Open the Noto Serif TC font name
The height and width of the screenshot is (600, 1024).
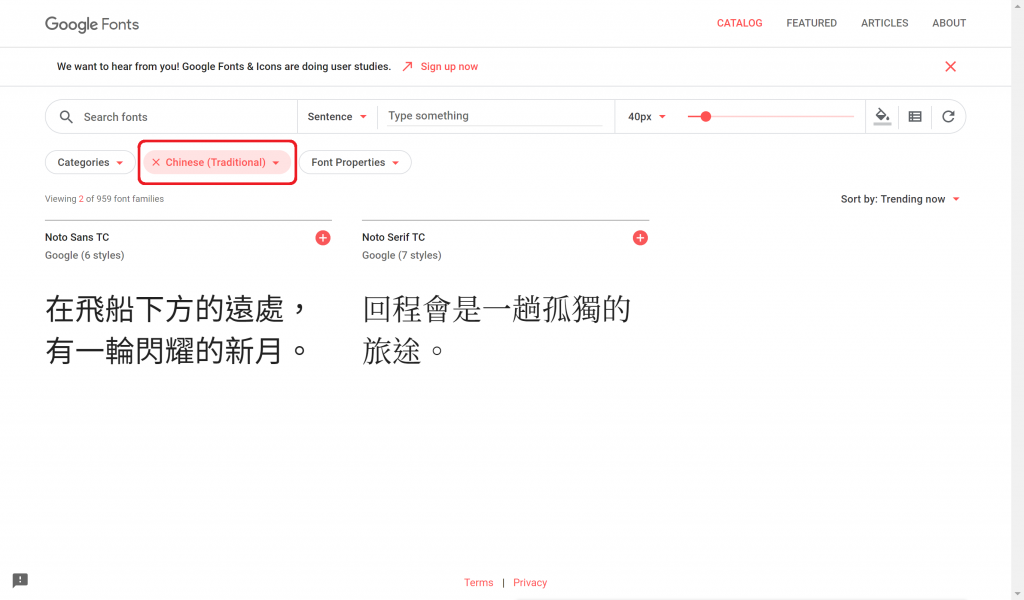(x=393, y=237)
